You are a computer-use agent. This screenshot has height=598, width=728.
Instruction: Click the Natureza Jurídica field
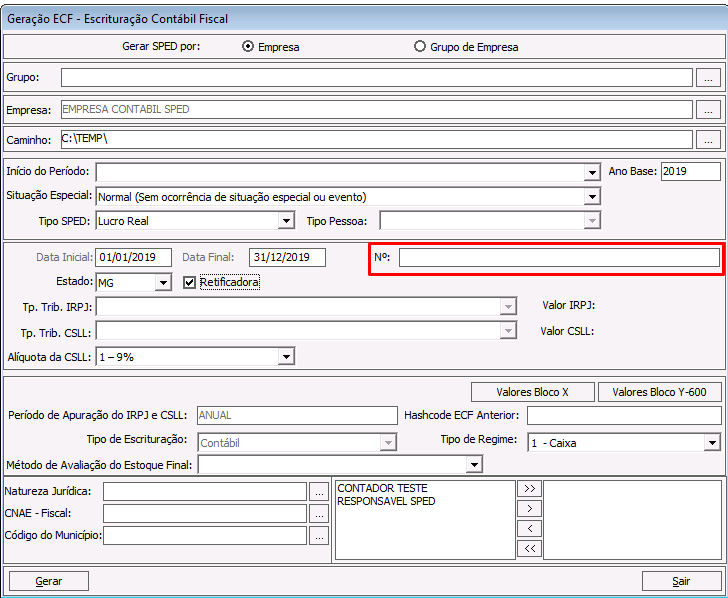tap(205, 492)
